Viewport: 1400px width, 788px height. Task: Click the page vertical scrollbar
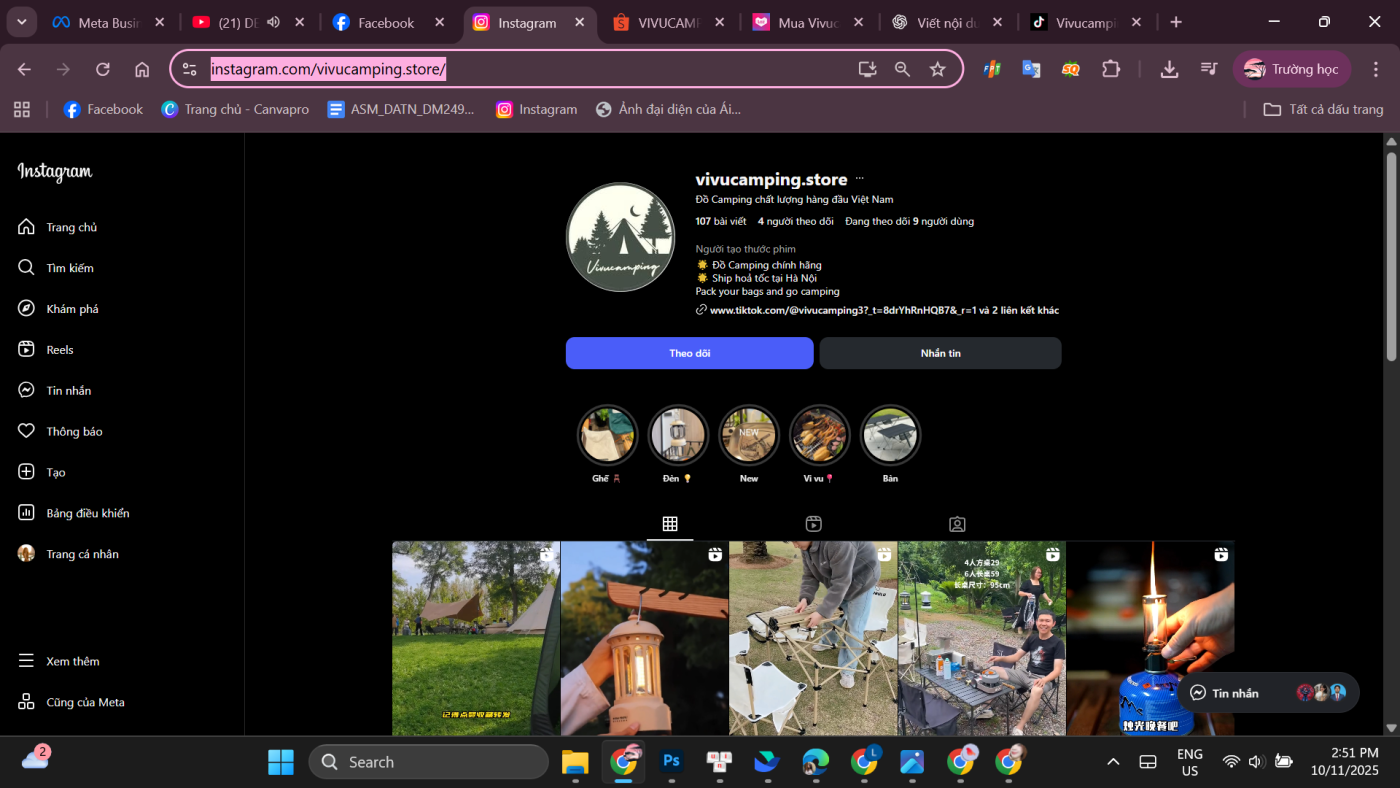point(1391,257)
